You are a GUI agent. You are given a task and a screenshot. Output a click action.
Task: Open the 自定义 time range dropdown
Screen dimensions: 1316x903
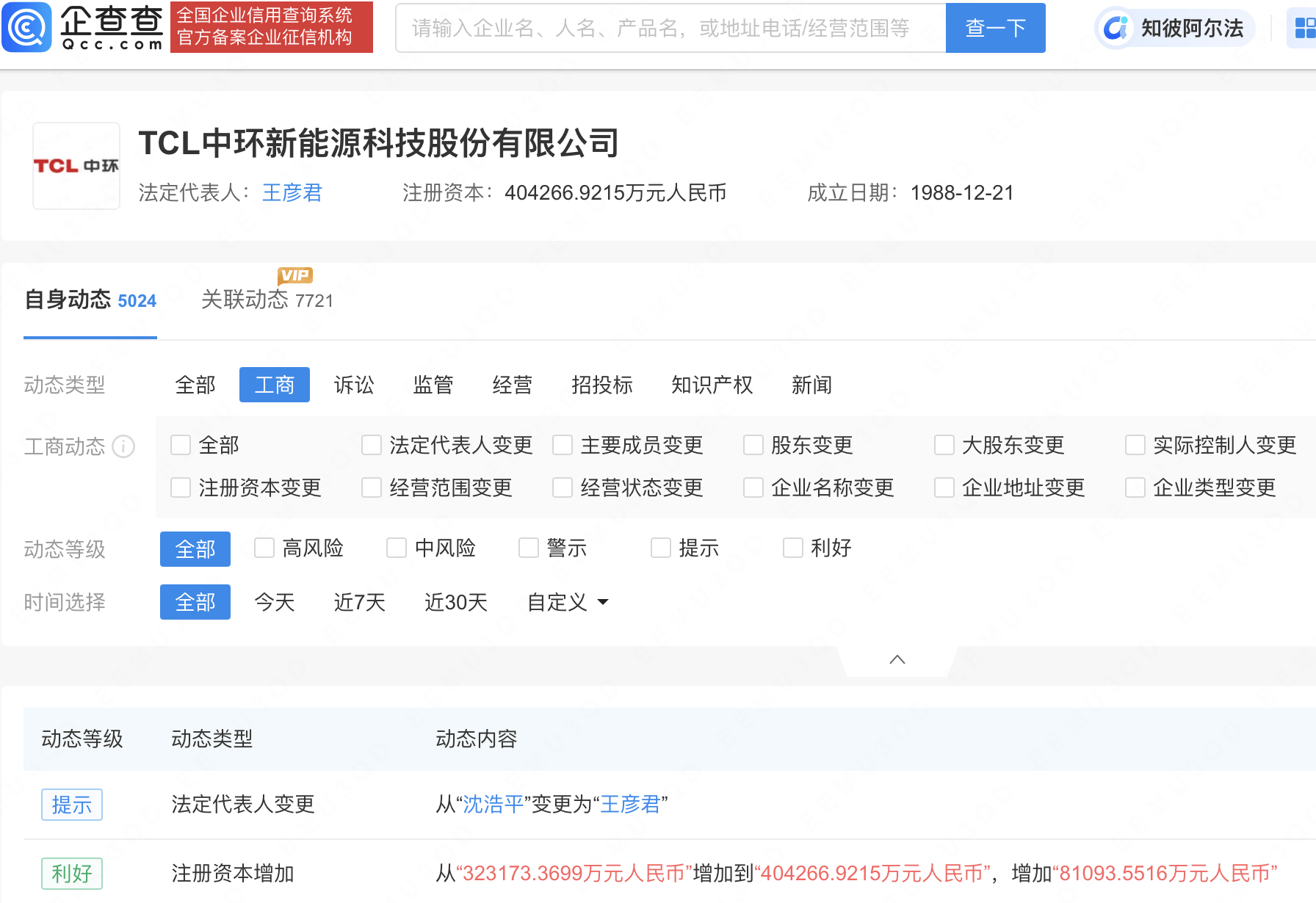pyautogui.click(x=568, y=602)
